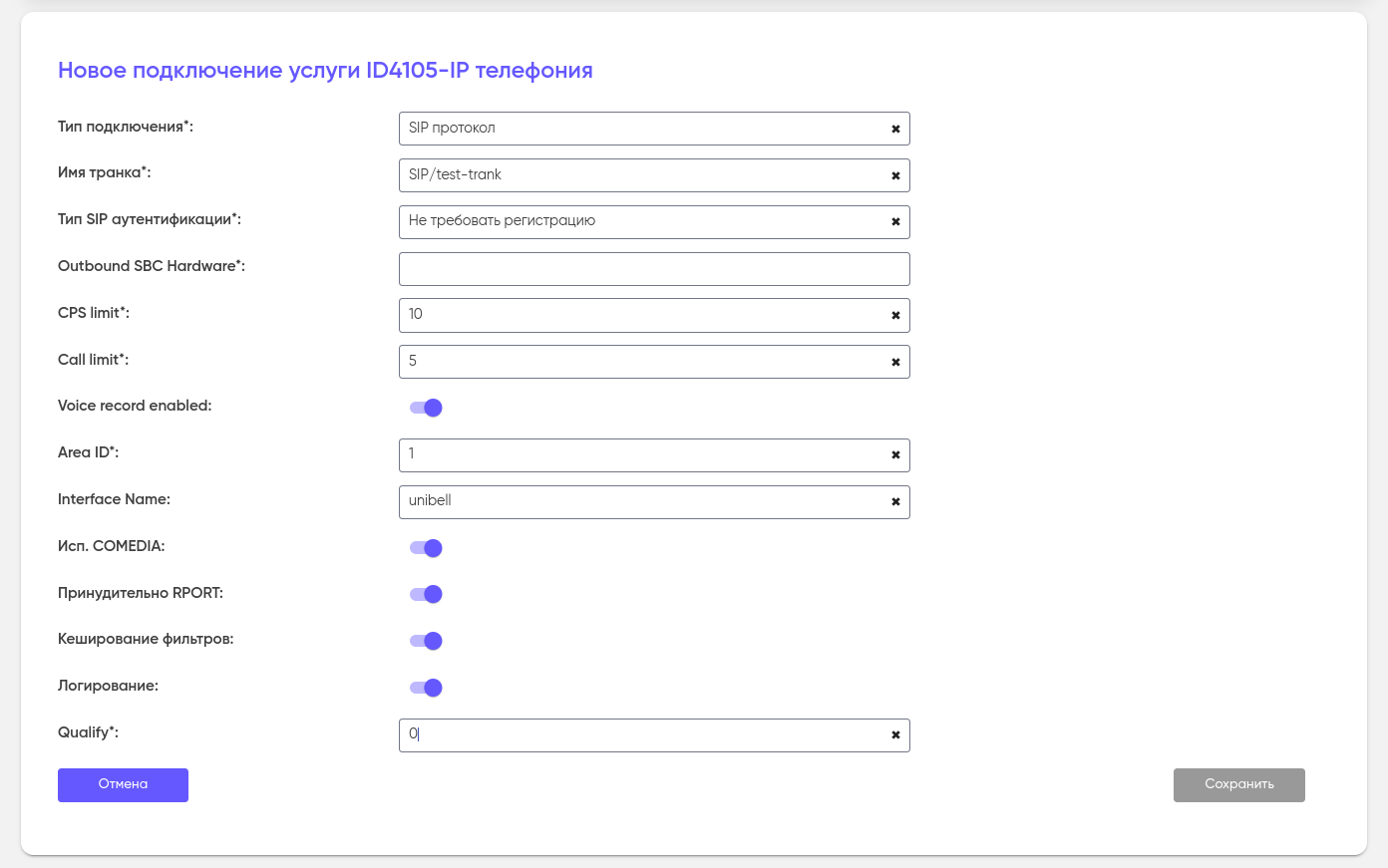Clear the CPS limit field value
The width and height of the screenshot is (1388, 868).
pos(895,316)
